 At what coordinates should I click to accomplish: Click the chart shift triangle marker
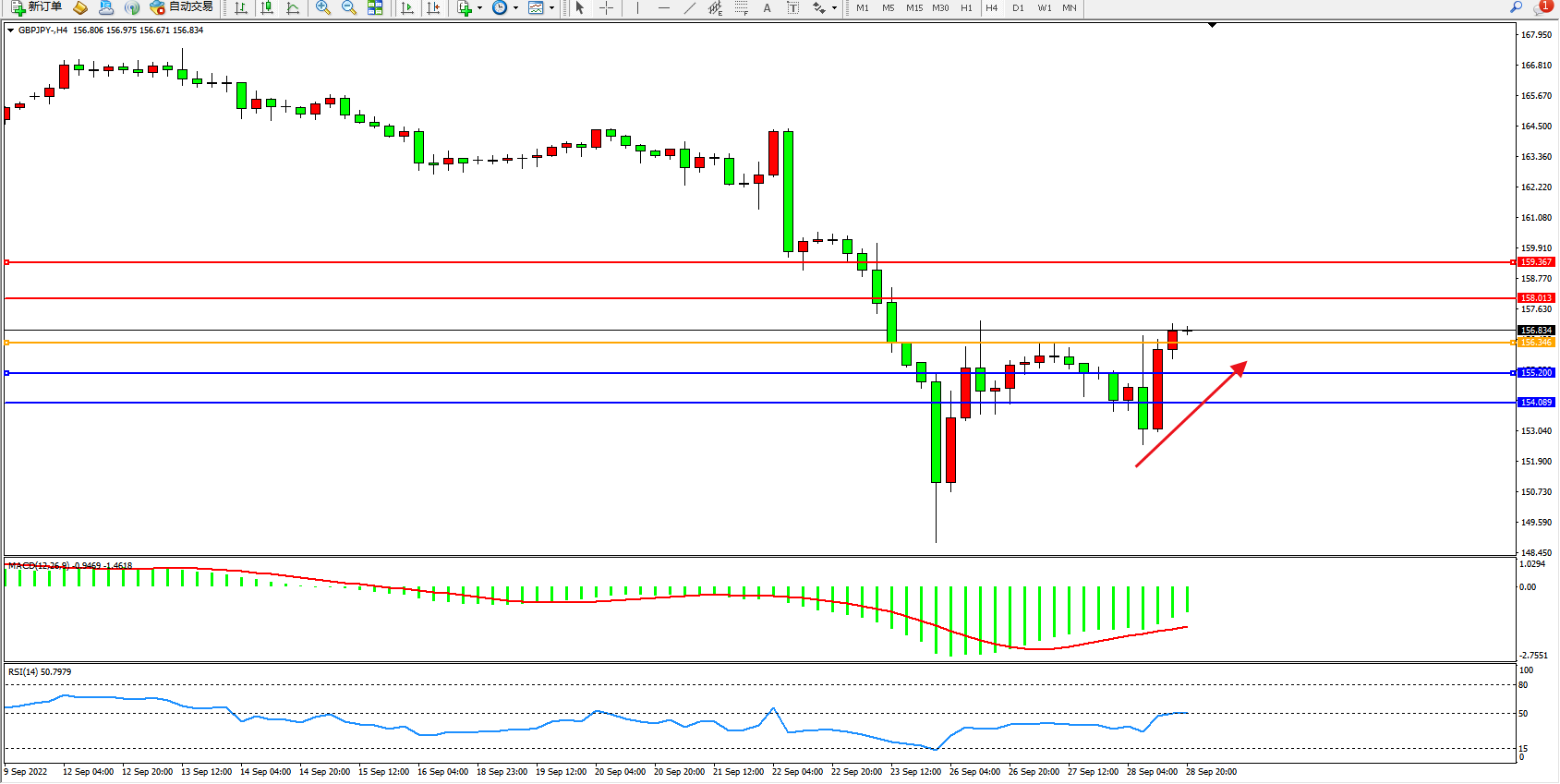click(x=1213, y=26)
